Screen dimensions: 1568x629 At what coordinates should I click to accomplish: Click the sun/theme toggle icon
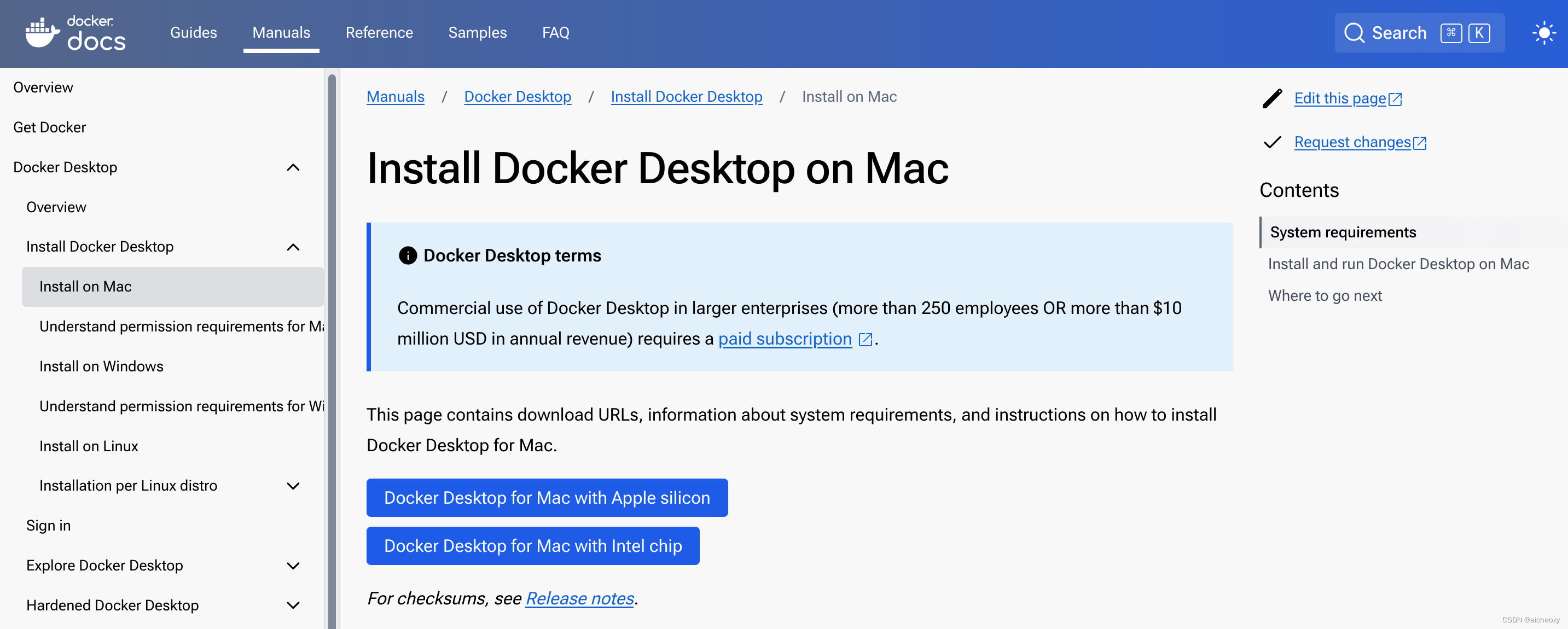[x=1543, y=32]
